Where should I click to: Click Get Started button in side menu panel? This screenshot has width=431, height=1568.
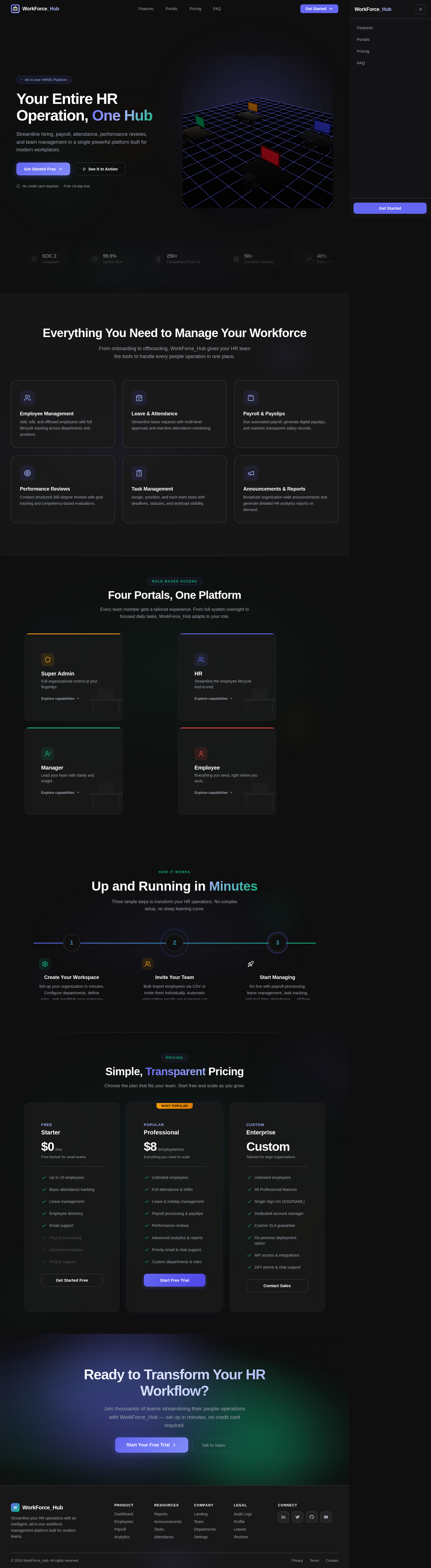tap(390, 208)
